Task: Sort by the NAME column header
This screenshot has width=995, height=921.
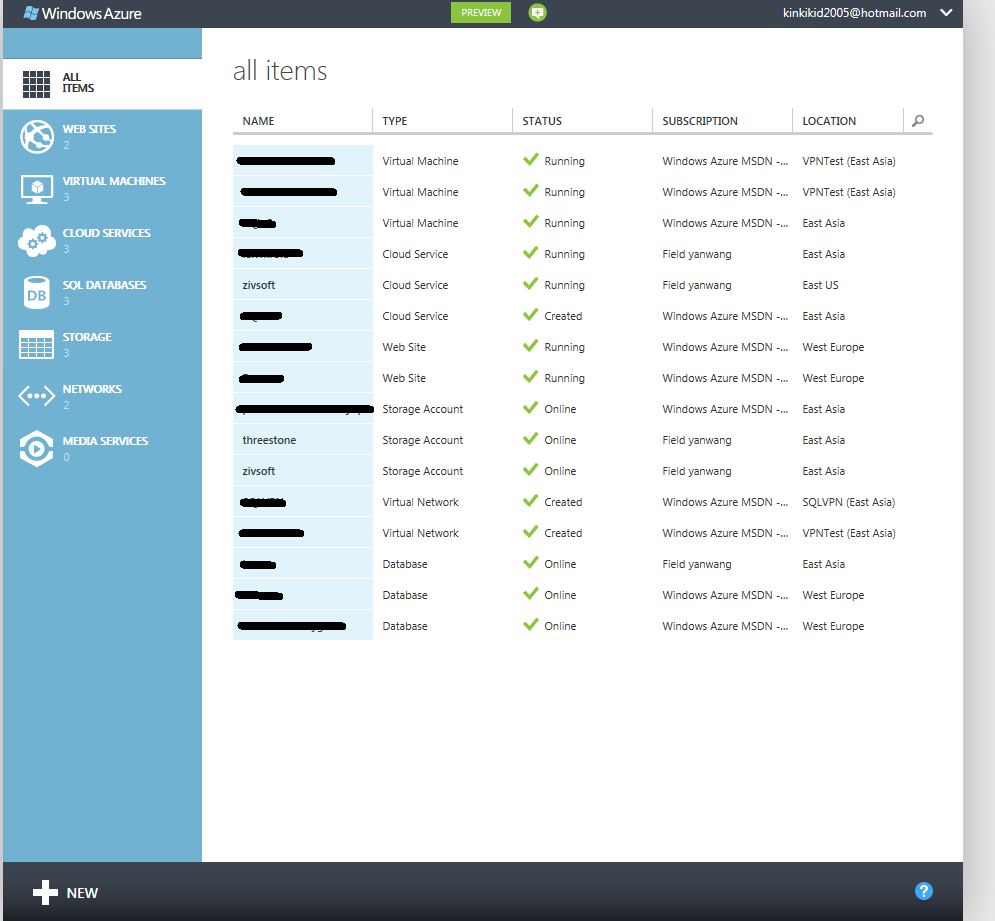Action: (x=258, y=121)
